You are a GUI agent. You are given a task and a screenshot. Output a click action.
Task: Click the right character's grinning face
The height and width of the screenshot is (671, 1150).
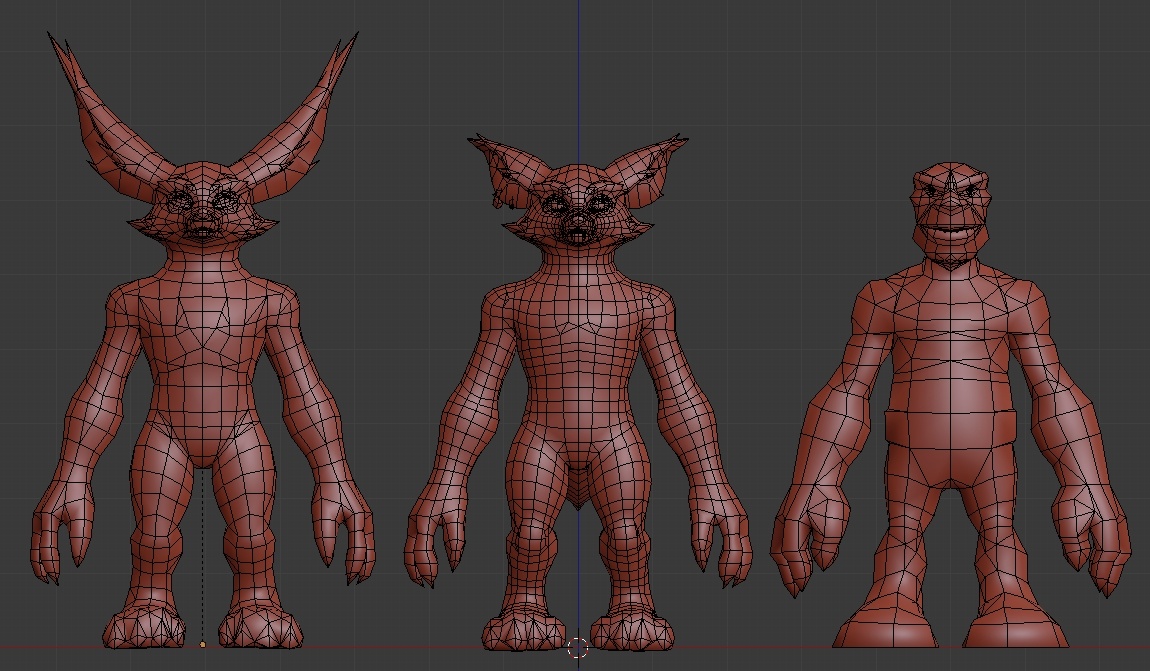click(951, 220)
